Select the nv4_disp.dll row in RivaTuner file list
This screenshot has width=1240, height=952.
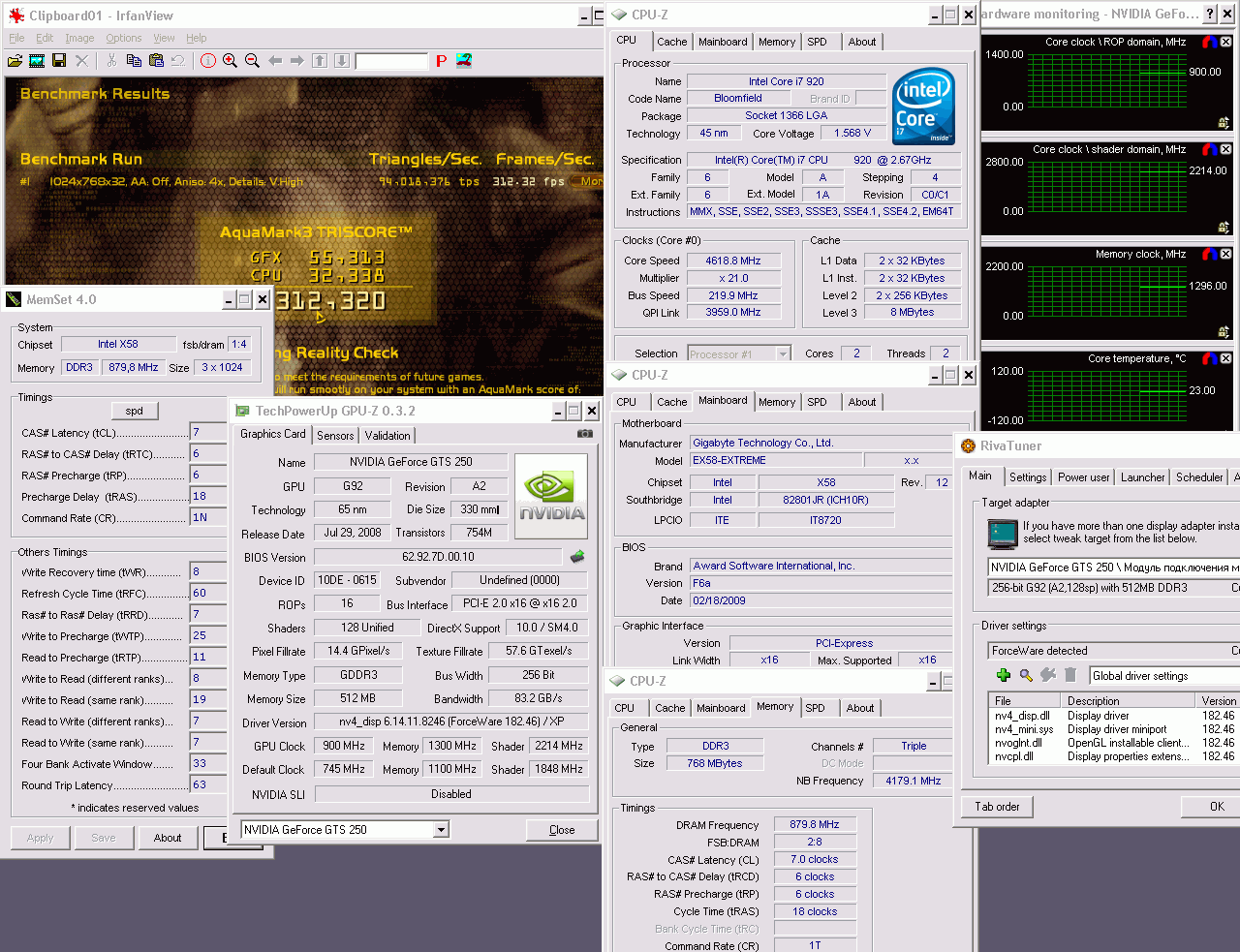coord(1114,716)
